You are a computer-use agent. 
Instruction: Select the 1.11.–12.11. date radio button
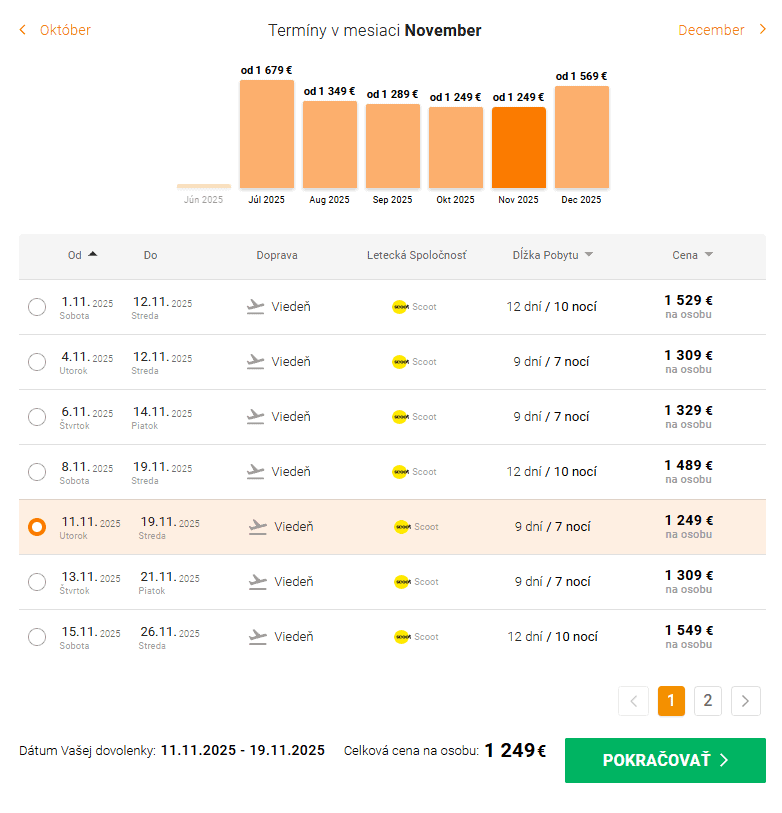click(37, 307)
